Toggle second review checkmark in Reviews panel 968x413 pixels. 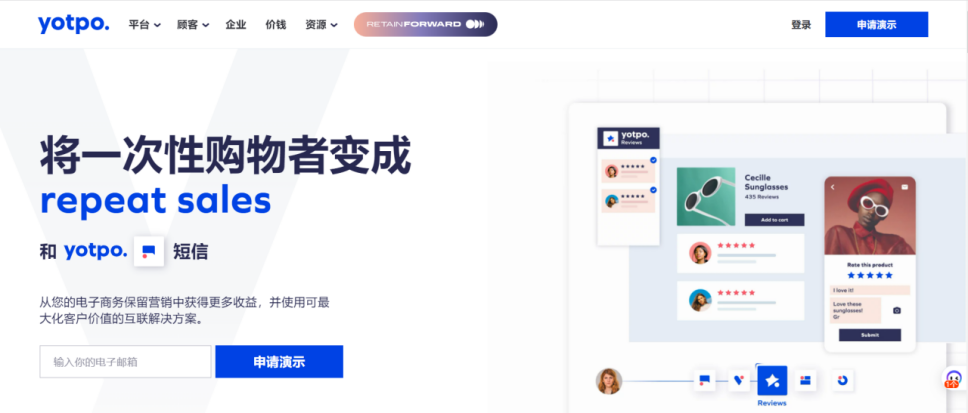click(x=653, y=190)
